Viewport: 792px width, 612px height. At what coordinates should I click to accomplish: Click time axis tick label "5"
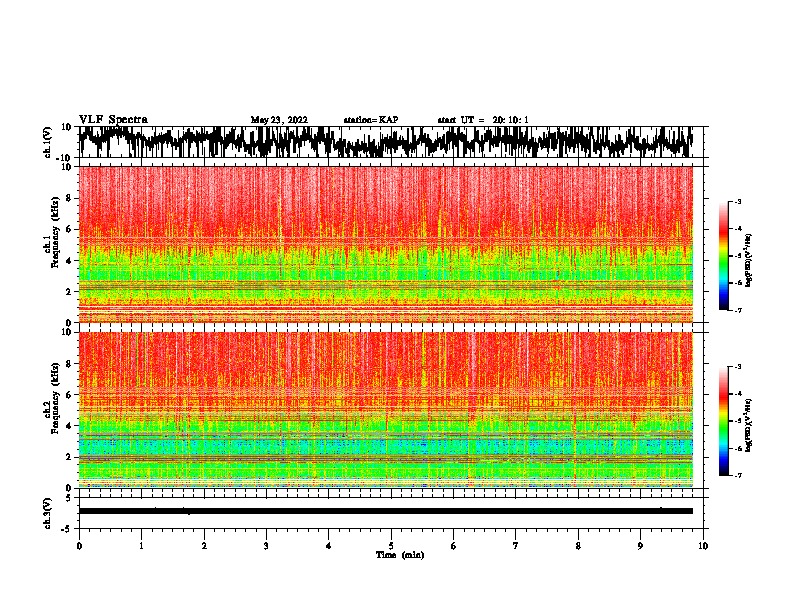click(x=391, y=546)
